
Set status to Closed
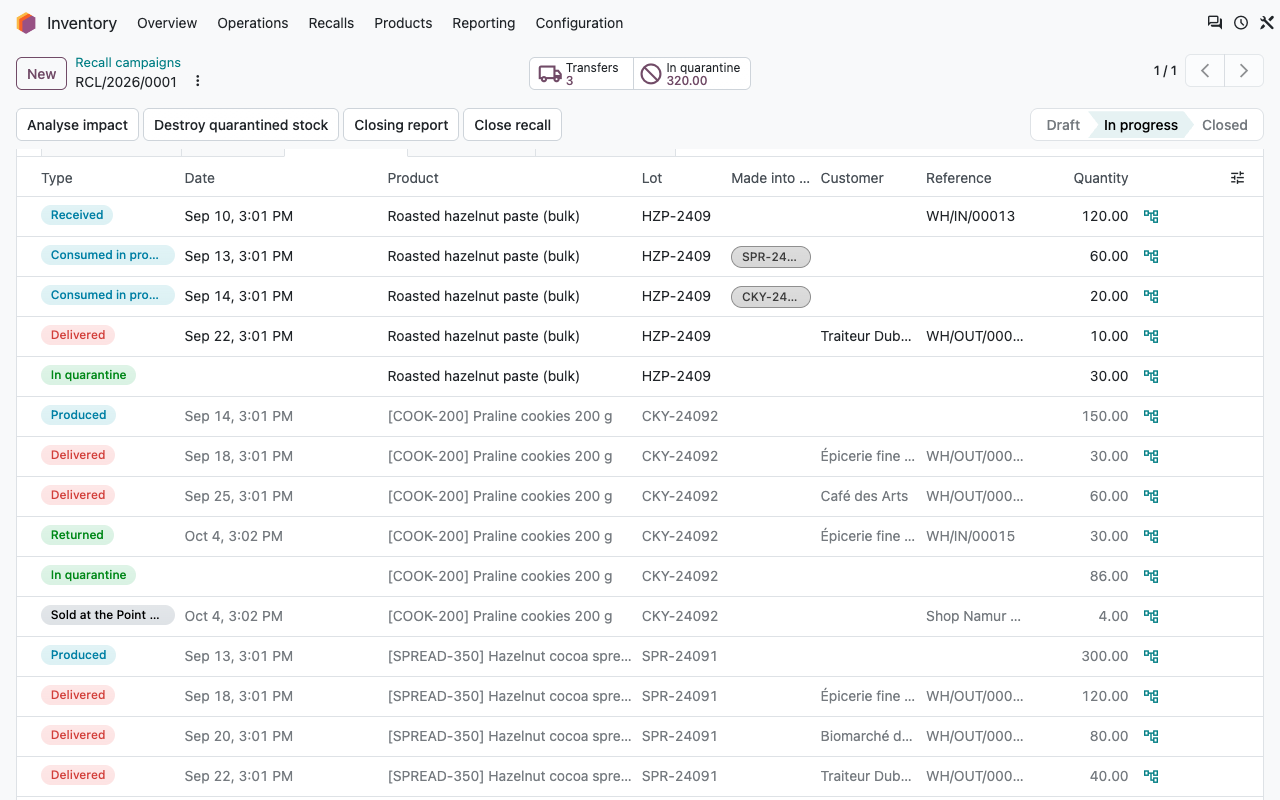coord(1224,125)
